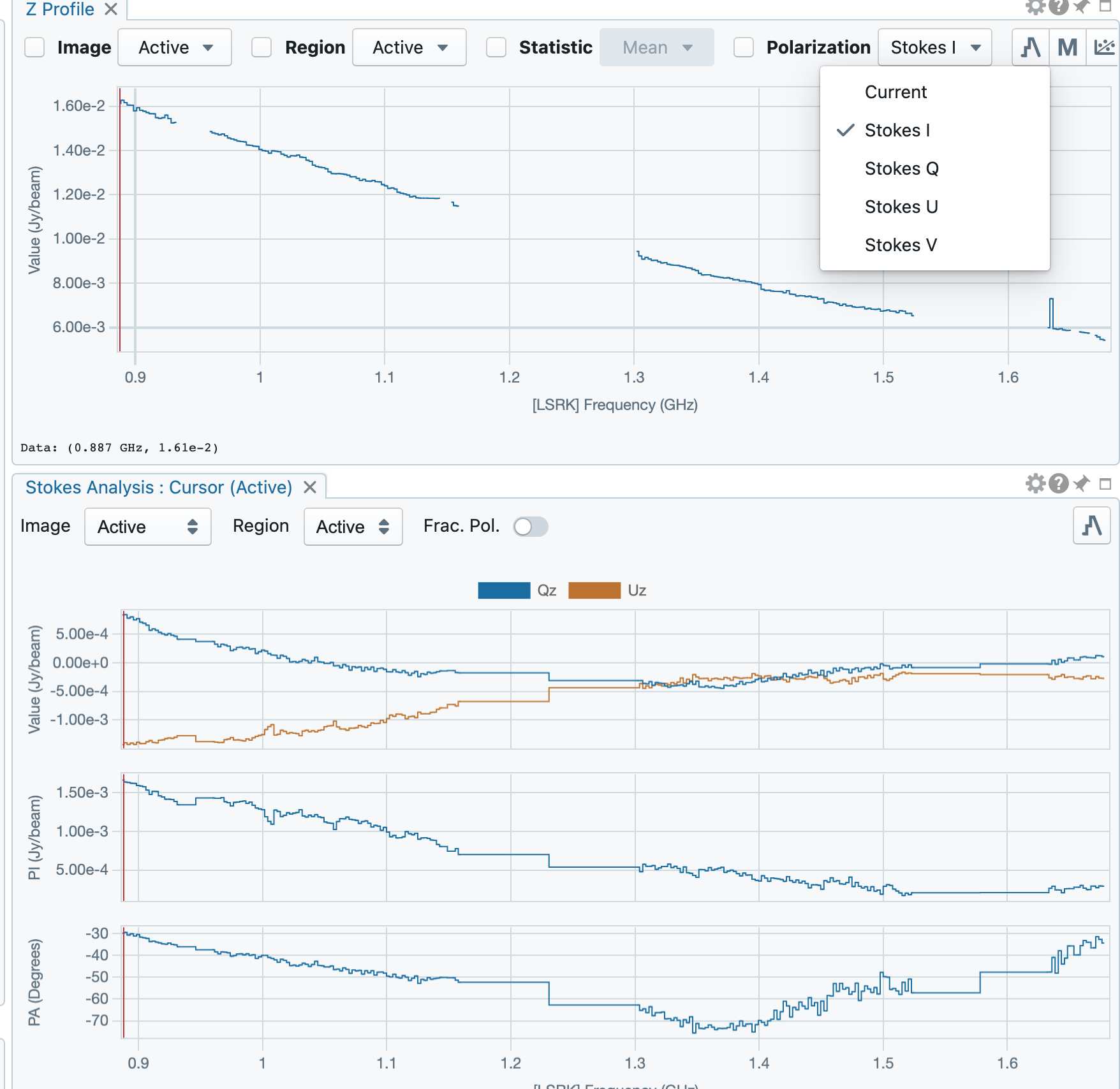Viewport: 1120px width, 1089px height.
Task: Detach the Z Profile widget into floating window
Action: pos(1103,7)
